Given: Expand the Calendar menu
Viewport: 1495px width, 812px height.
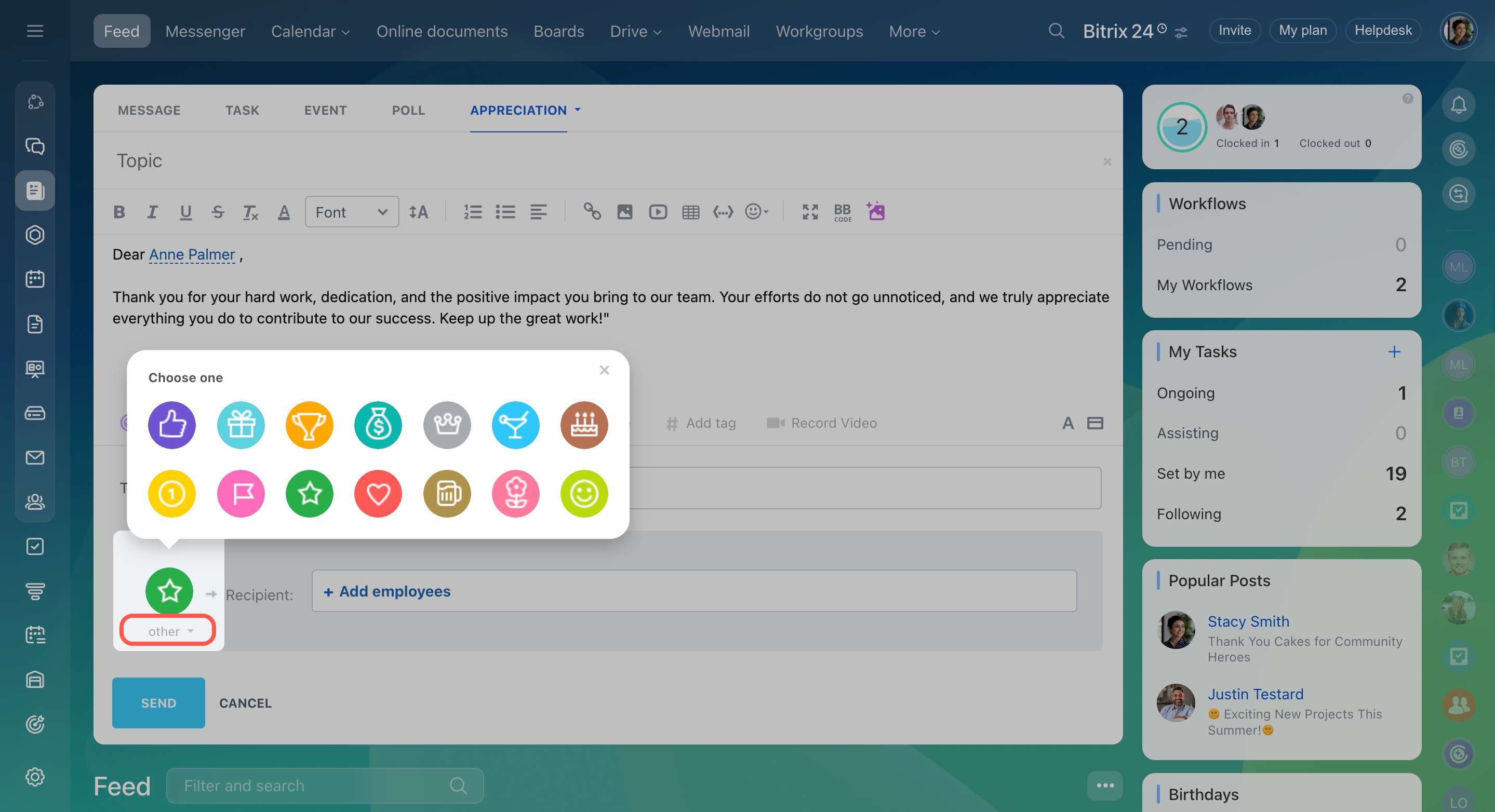Looking at the screenshot, I should click(x=311, y=31).
